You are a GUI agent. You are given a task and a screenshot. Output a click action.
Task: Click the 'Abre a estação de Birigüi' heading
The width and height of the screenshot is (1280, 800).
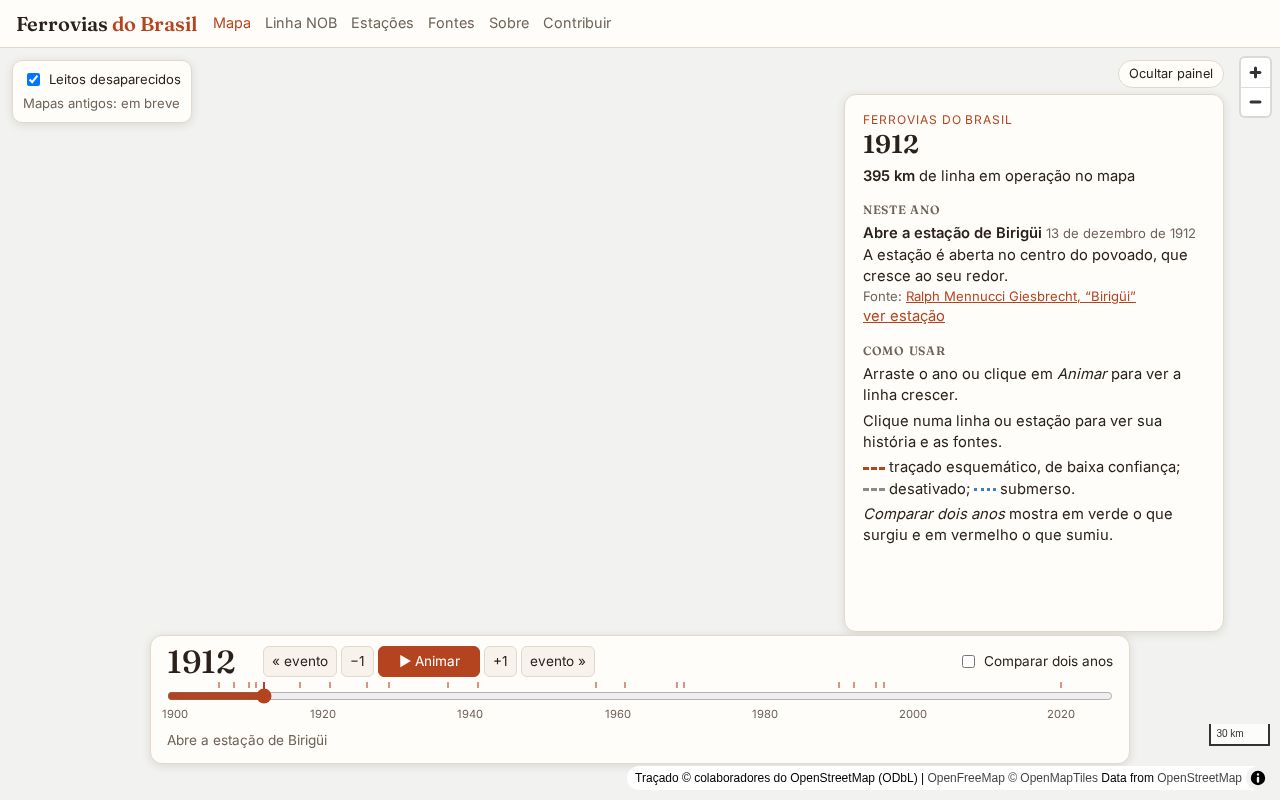tap(952, 233)
